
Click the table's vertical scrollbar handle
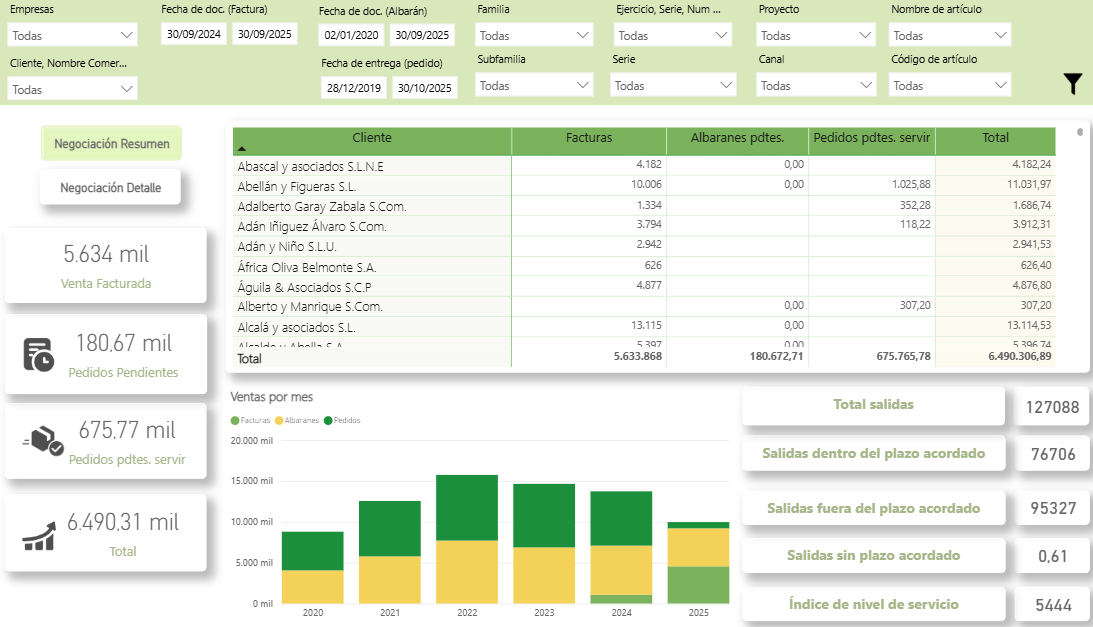click(x=1079, y=132)
